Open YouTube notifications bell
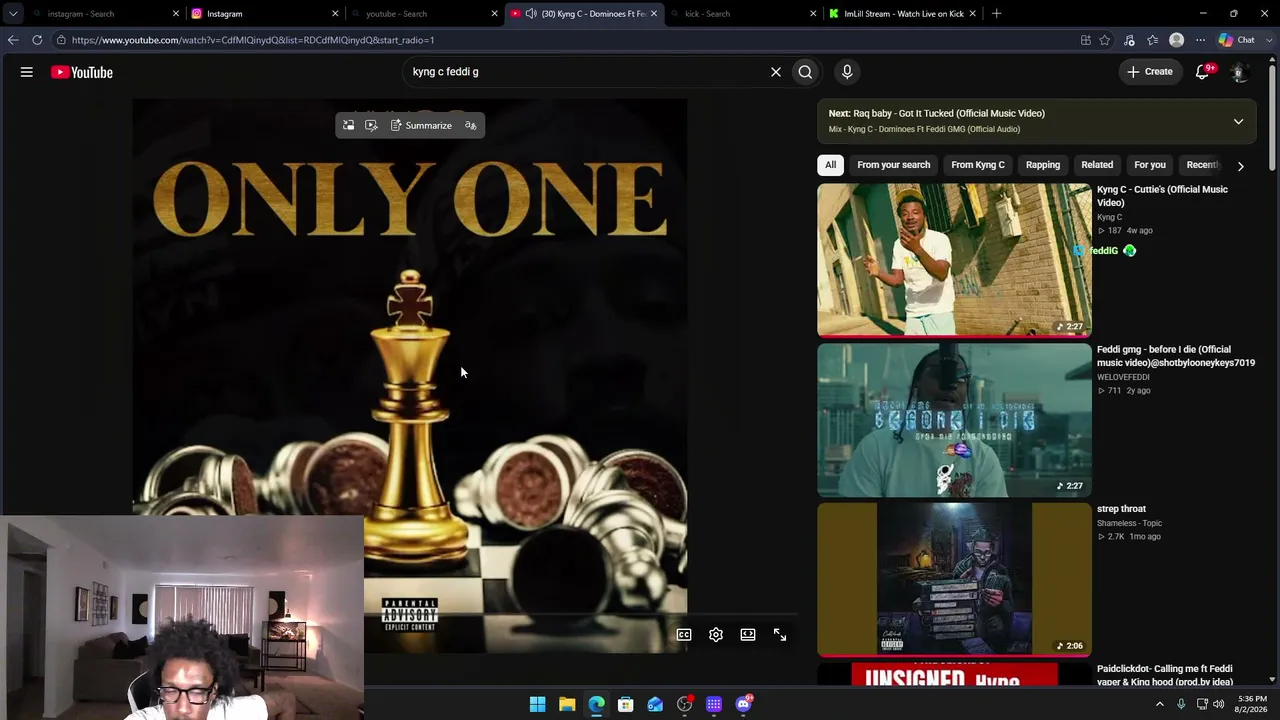 [1203, 72]
